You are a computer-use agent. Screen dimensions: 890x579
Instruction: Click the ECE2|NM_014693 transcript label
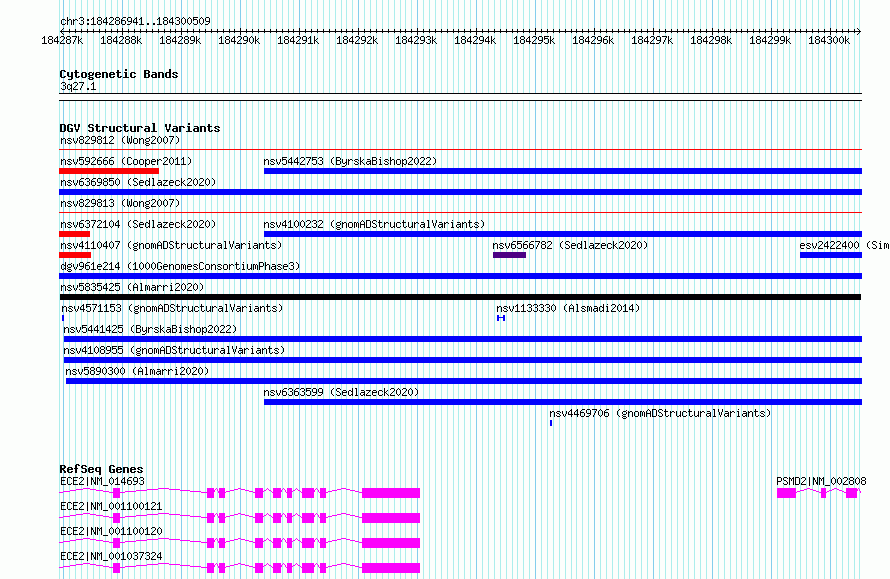102,481
